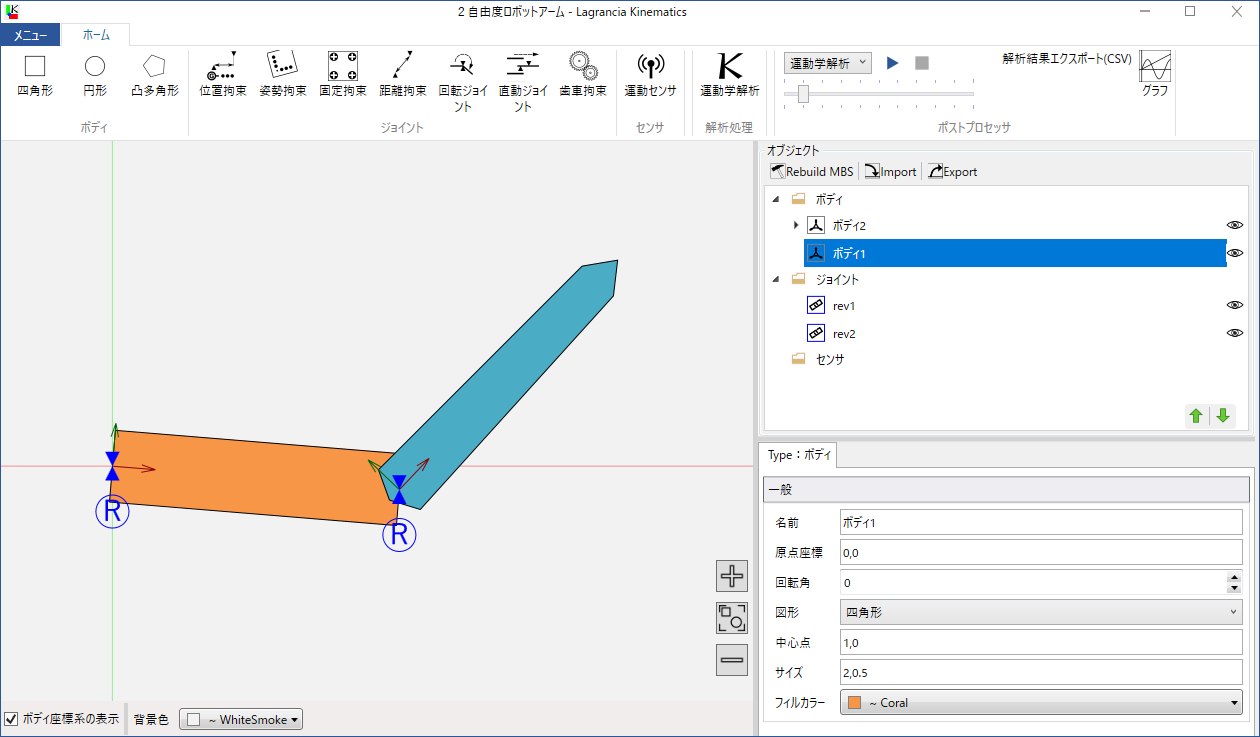Viewport: 1260px width, 737px height.
Task: Click Rebuild MBS button
Action: coord(811,171)
